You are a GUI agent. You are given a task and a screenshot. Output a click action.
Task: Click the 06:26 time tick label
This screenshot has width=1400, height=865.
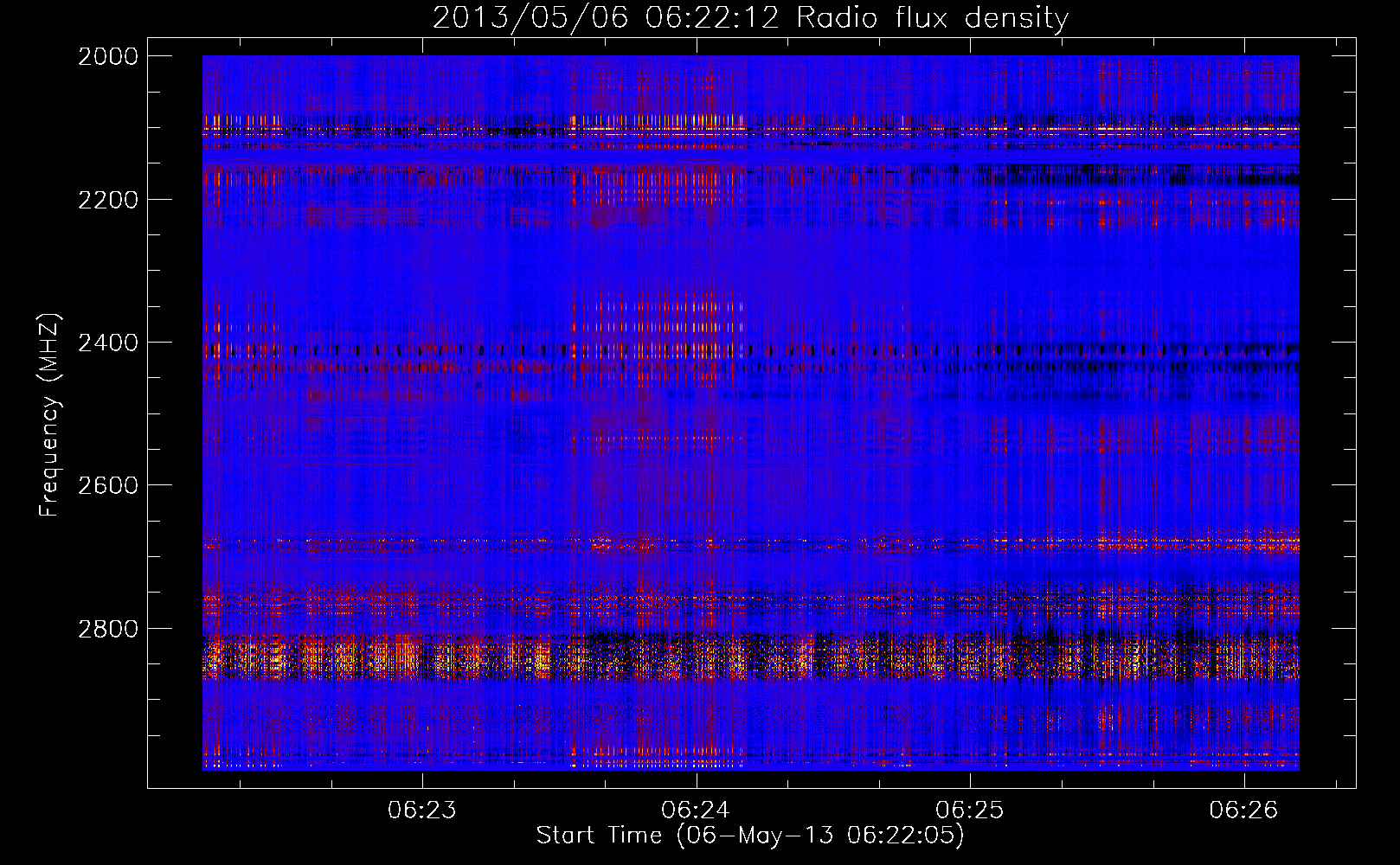1244,810
